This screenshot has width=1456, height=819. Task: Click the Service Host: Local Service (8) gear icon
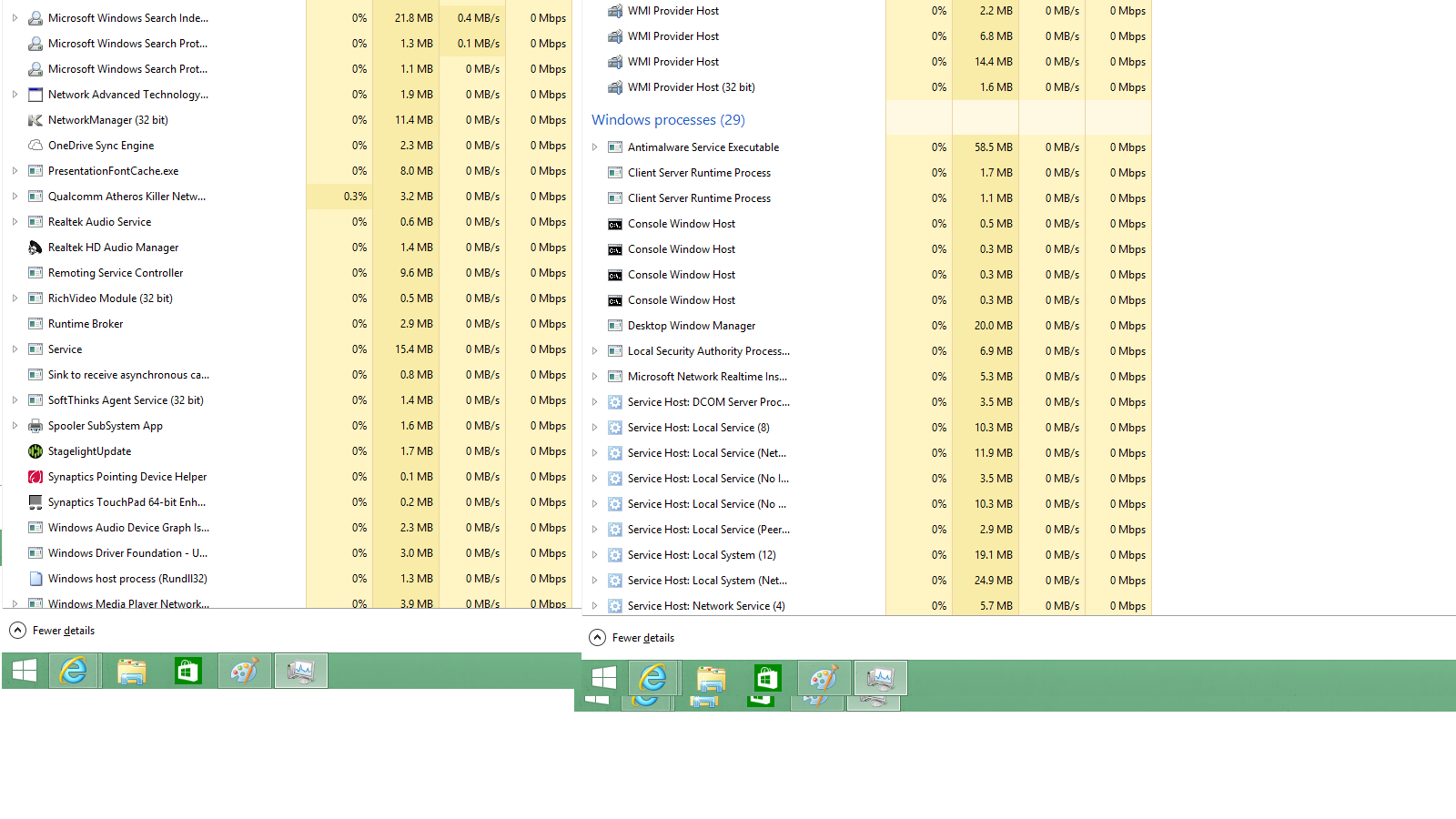615,428
